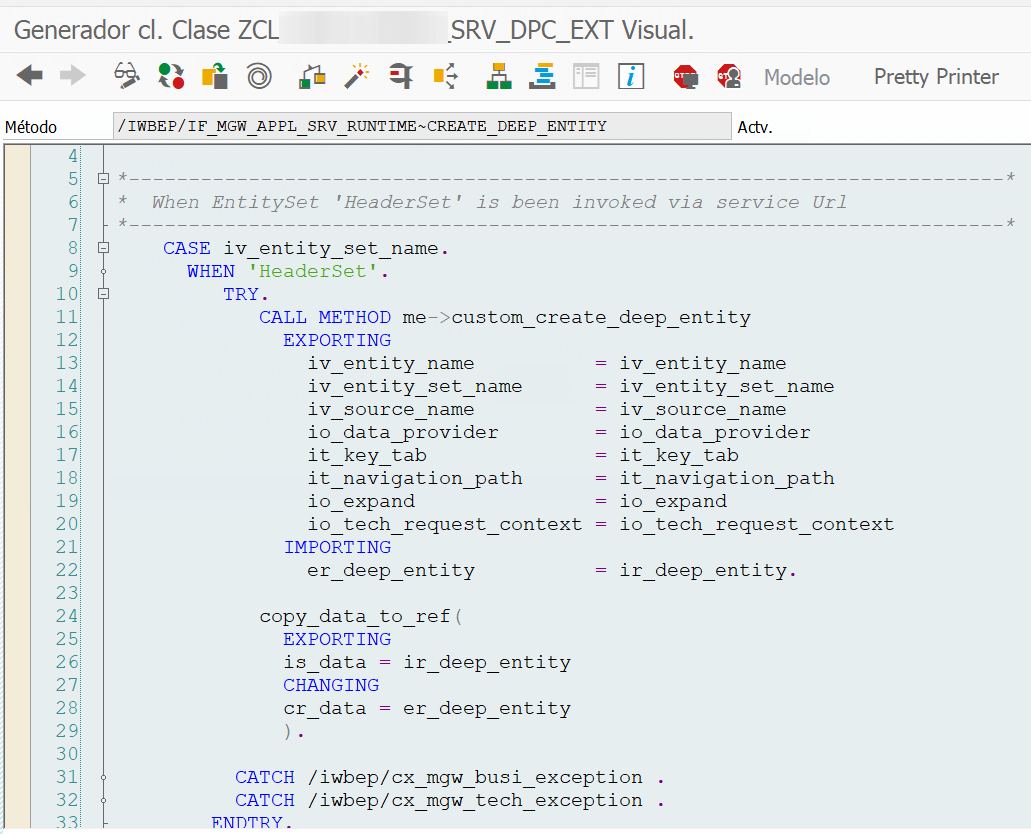The width and height of the screenshot is (1031, 834).
Task: Click /iwbep/cx_mgw_tech_exception on line 32
Action: coord(475,801)
